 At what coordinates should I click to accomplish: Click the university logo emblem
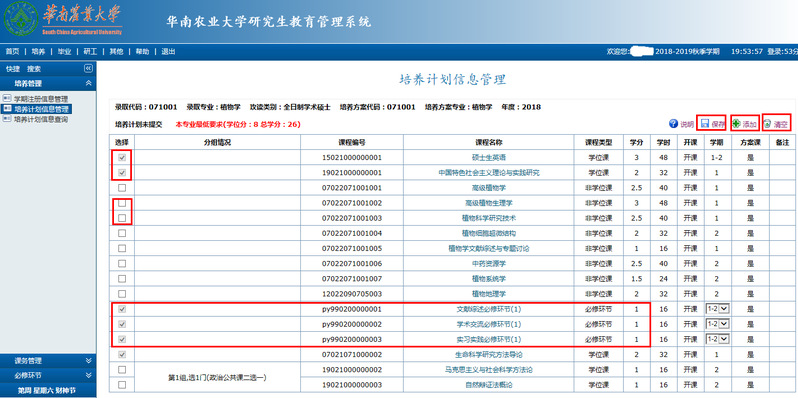click(21, 19)
